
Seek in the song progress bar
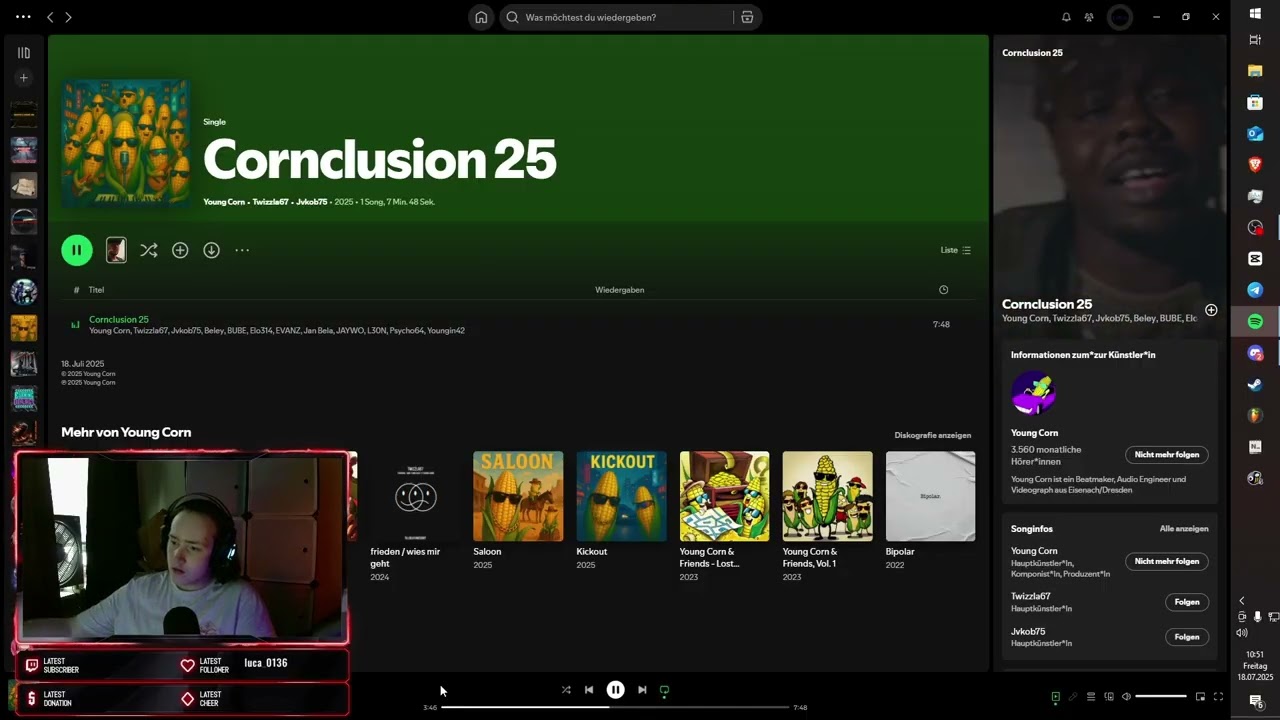pyautogui.click(x=615, y=707)
